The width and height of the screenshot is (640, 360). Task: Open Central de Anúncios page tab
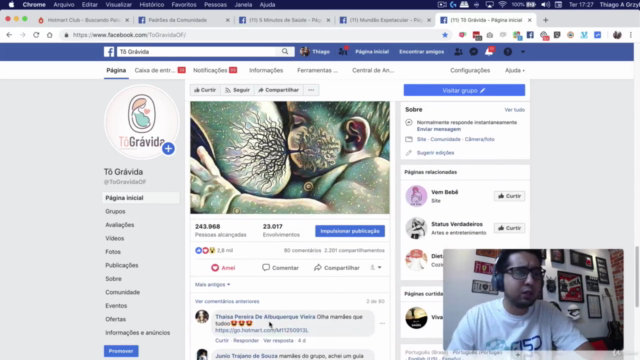click(x=373, y=70)
